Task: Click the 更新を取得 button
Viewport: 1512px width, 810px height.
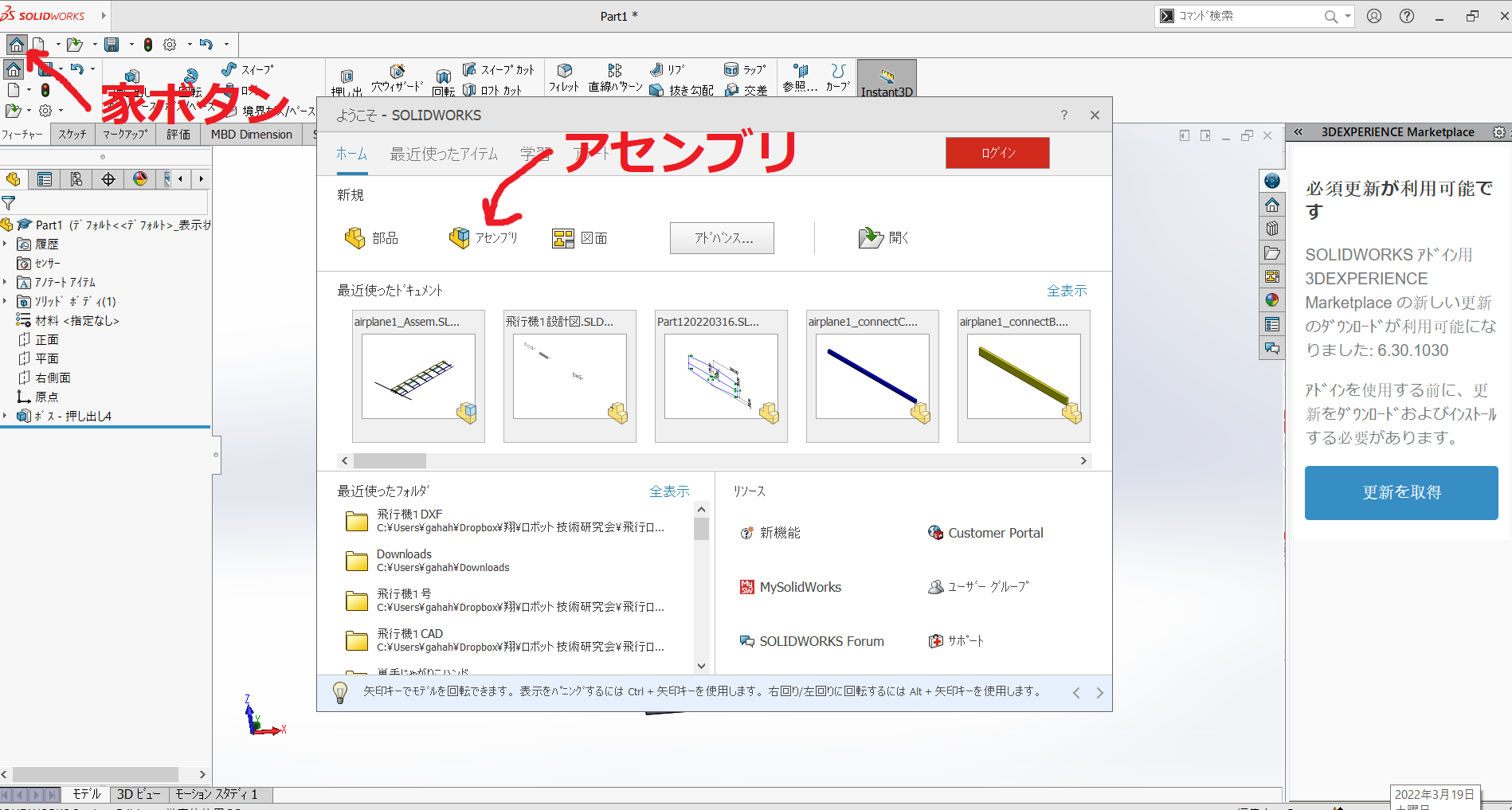Action: coord(1401,493)
